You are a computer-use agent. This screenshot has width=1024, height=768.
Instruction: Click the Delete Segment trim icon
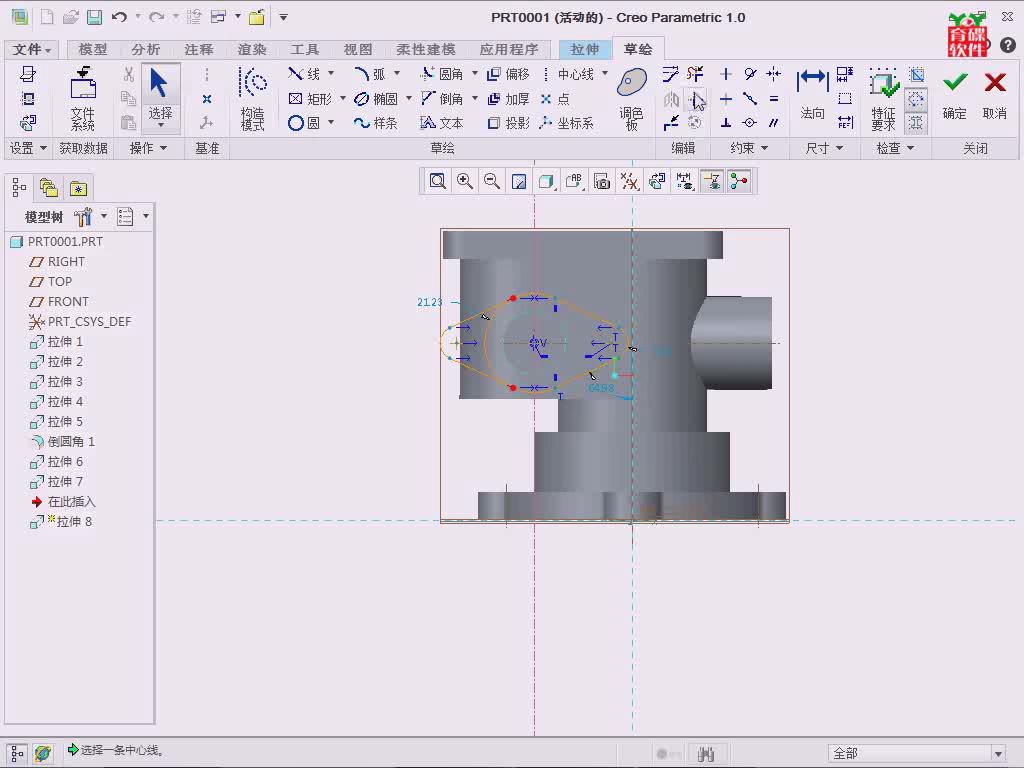click(x=696, y=74)
